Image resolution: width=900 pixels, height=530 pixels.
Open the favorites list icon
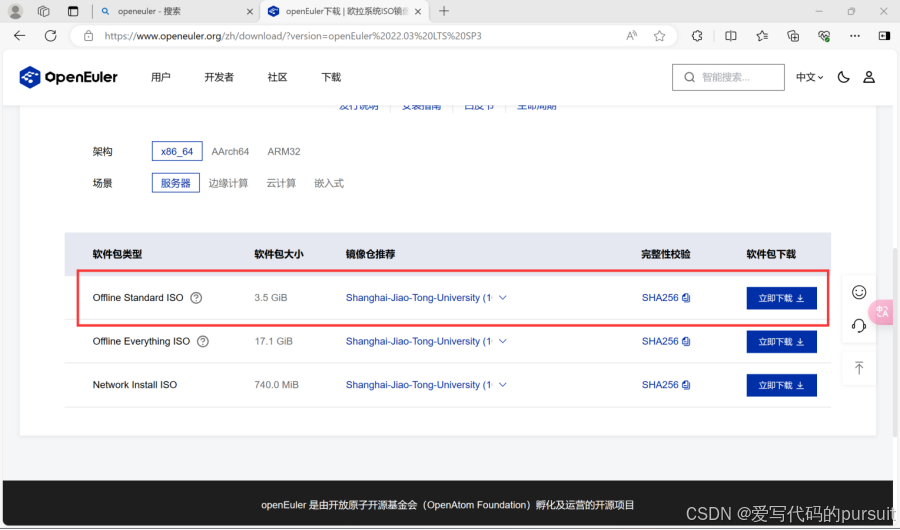click(x=762, y=36)
